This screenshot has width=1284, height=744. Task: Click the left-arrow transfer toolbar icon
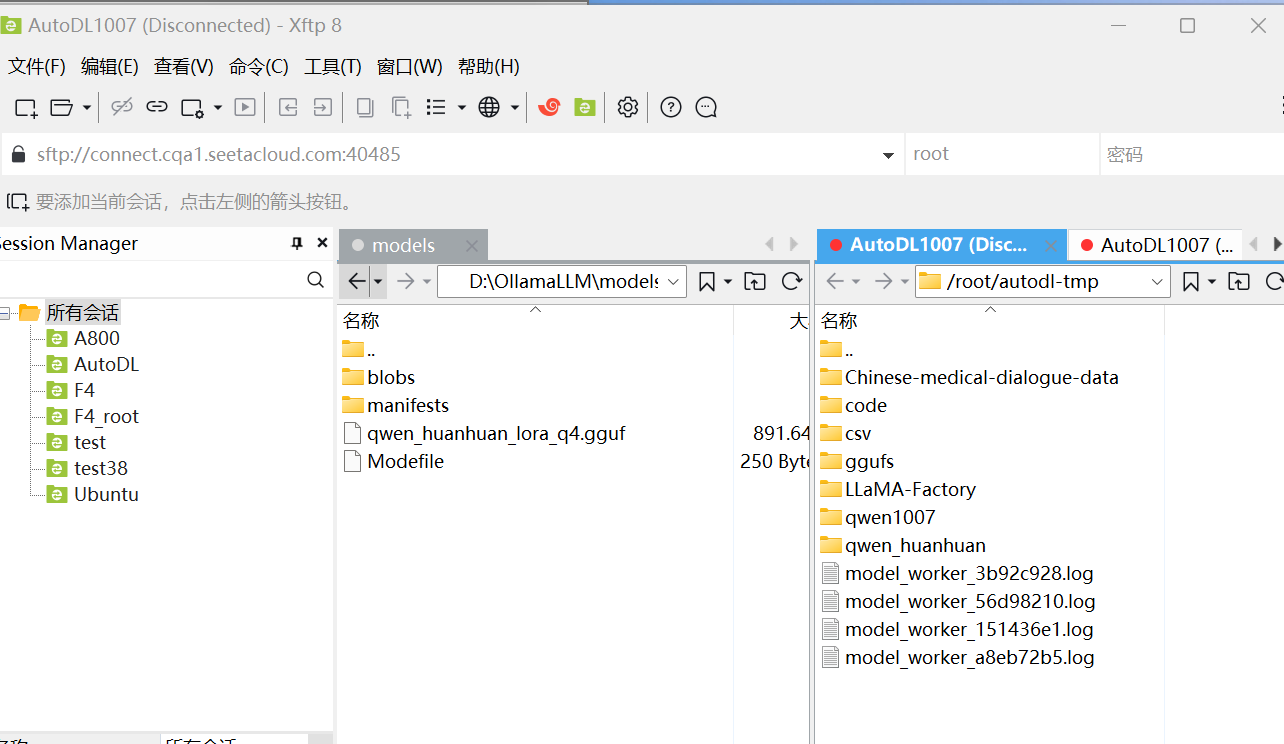[288, 107]
